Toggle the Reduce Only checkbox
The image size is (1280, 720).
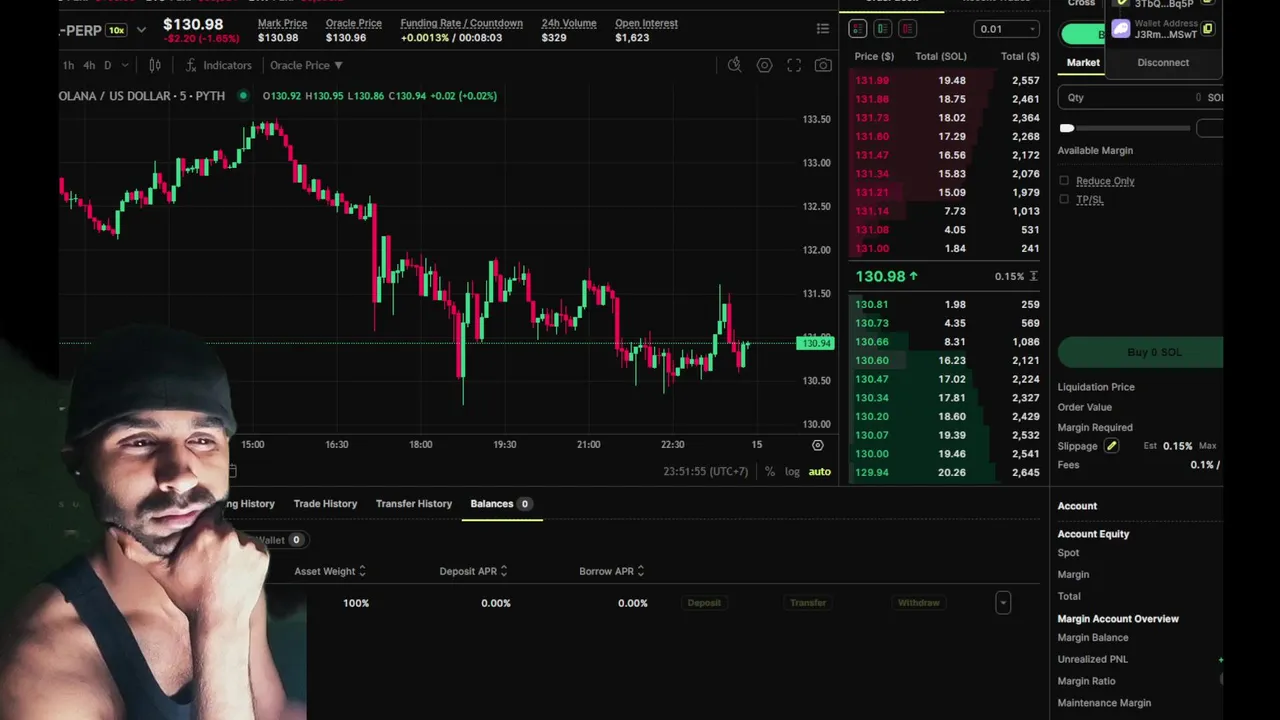(1064, 181)
